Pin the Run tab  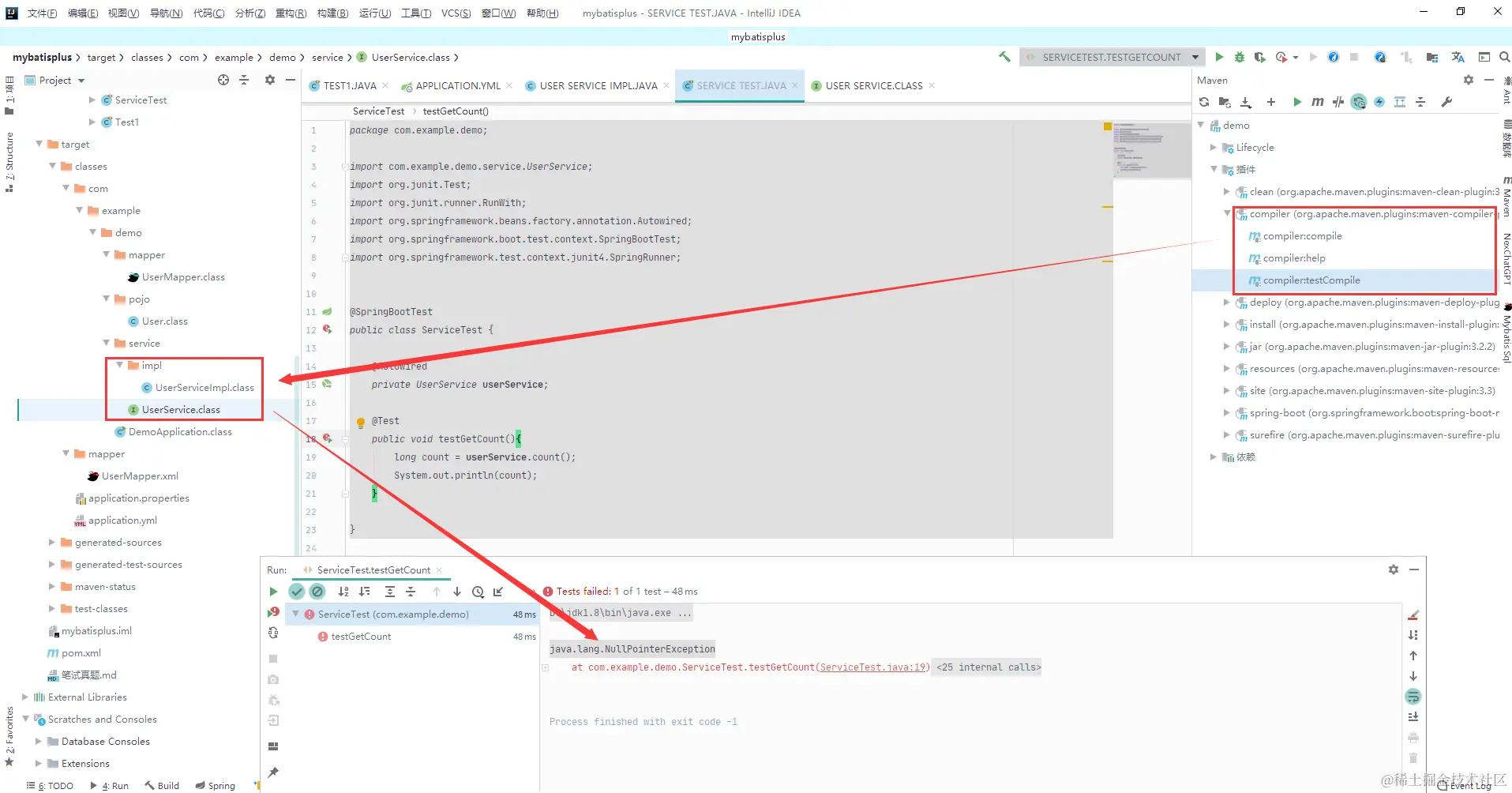(x=273, y=772)
